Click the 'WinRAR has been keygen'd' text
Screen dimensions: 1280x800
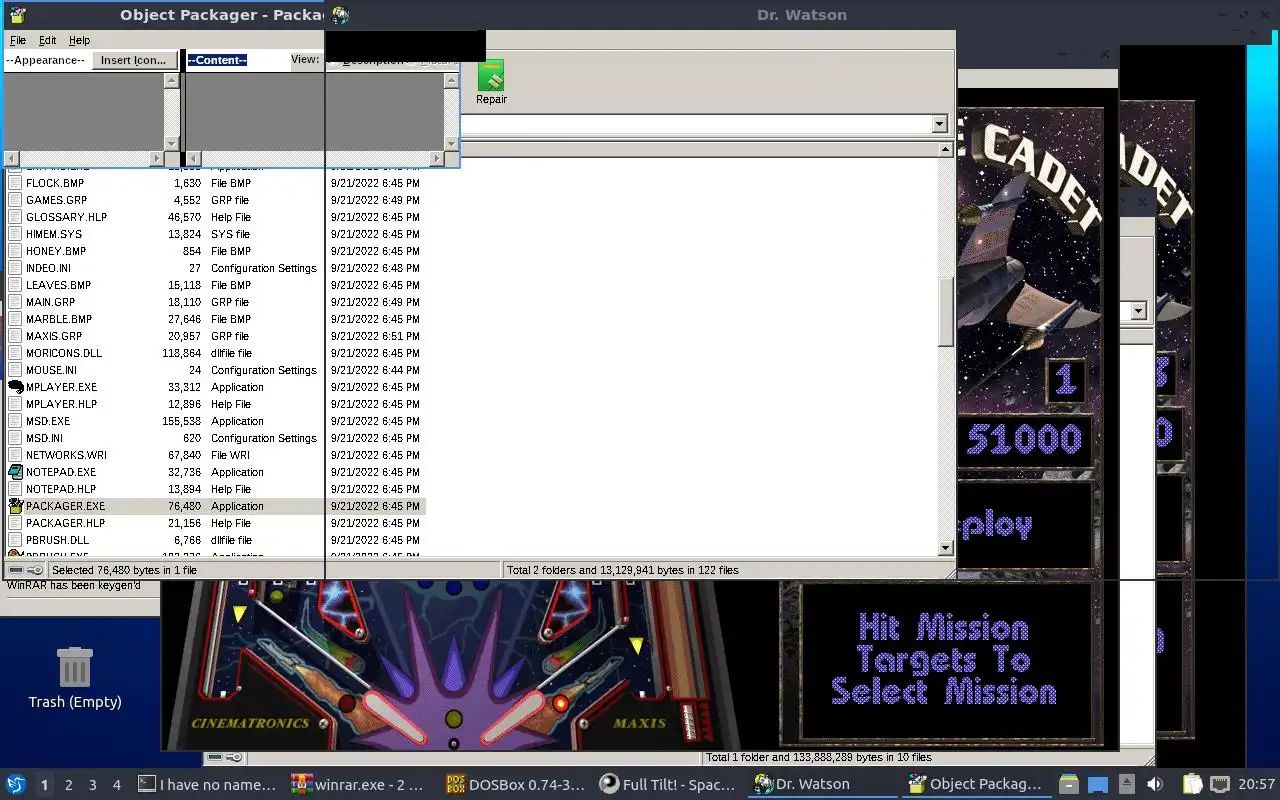(x=74, y=585)
